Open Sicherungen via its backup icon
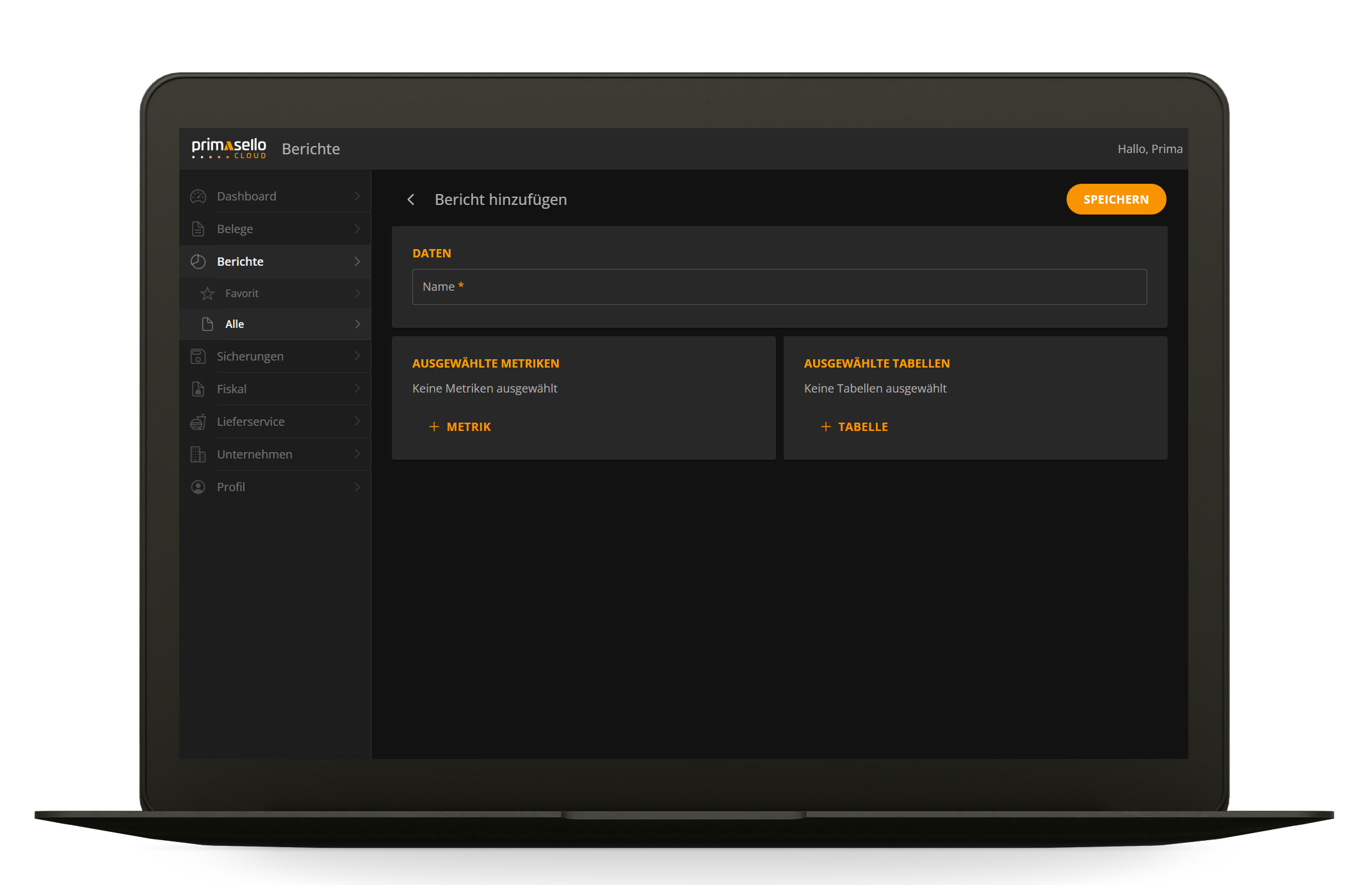Viewport: 1372px width, 885px height. point(197,356)
